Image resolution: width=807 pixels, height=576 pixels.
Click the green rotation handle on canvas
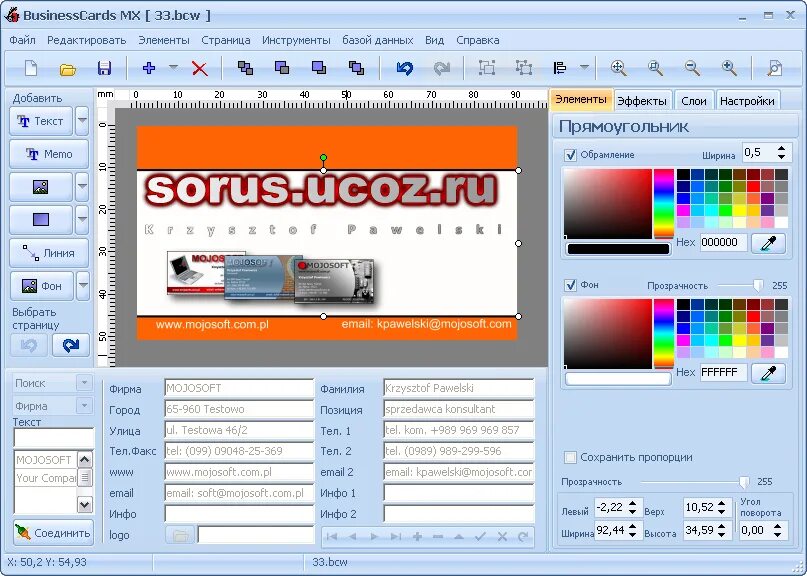tap(323, 158)
